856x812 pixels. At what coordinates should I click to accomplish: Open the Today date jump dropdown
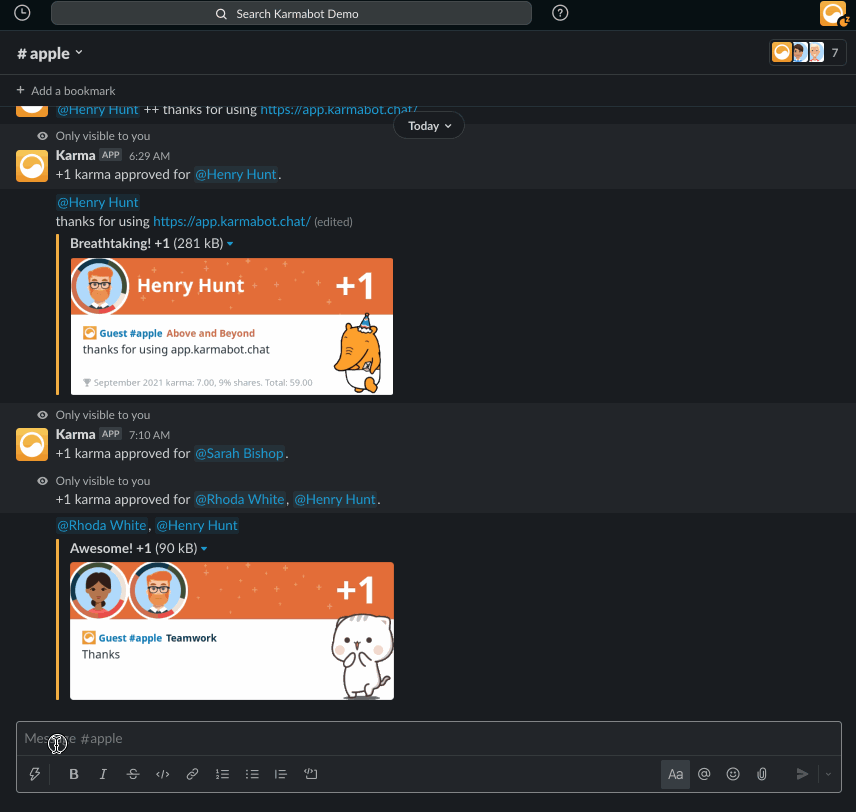pos(429,126)
